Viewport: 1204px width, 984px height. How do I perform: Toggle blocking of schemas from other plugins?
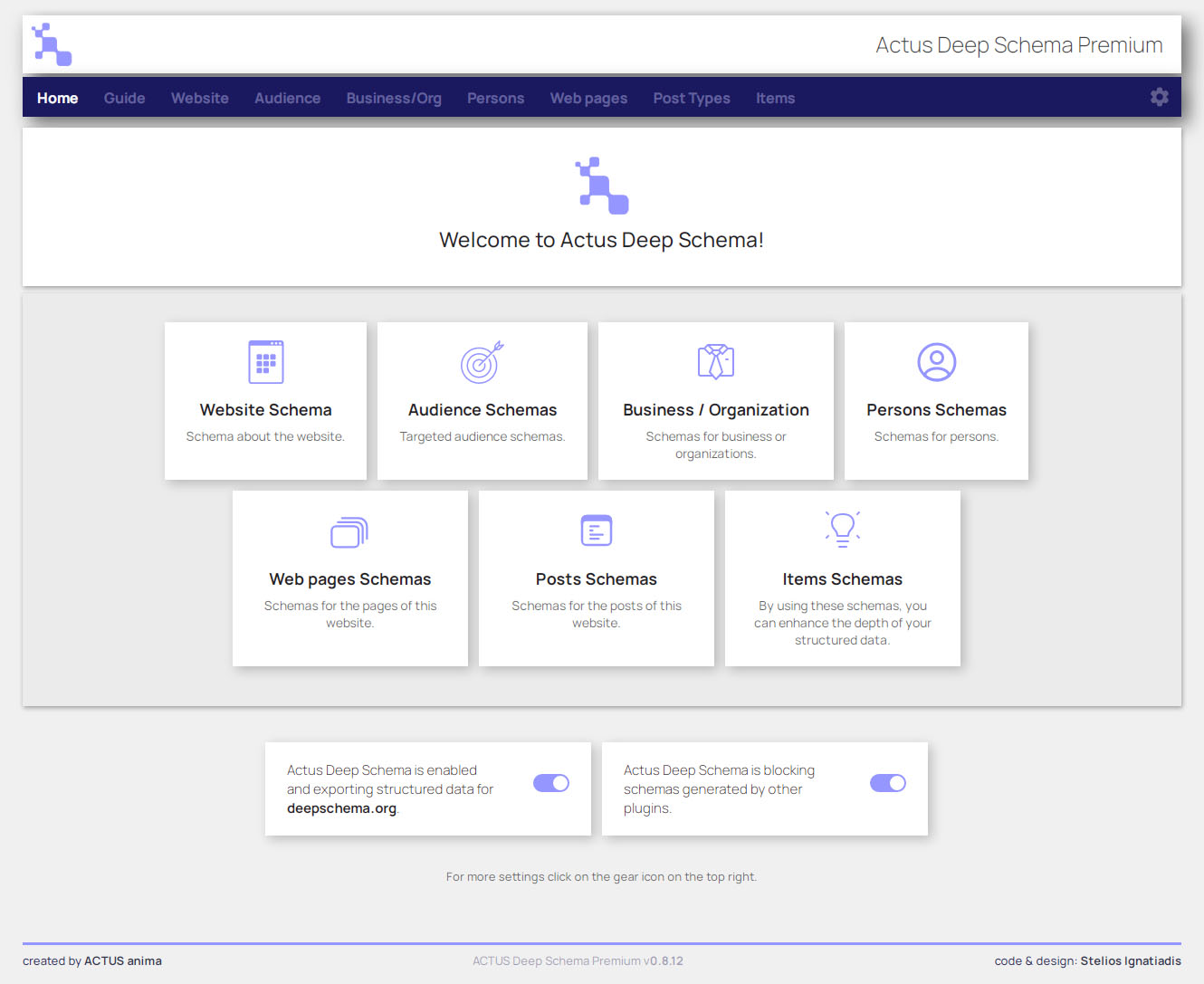coord(888,782)
